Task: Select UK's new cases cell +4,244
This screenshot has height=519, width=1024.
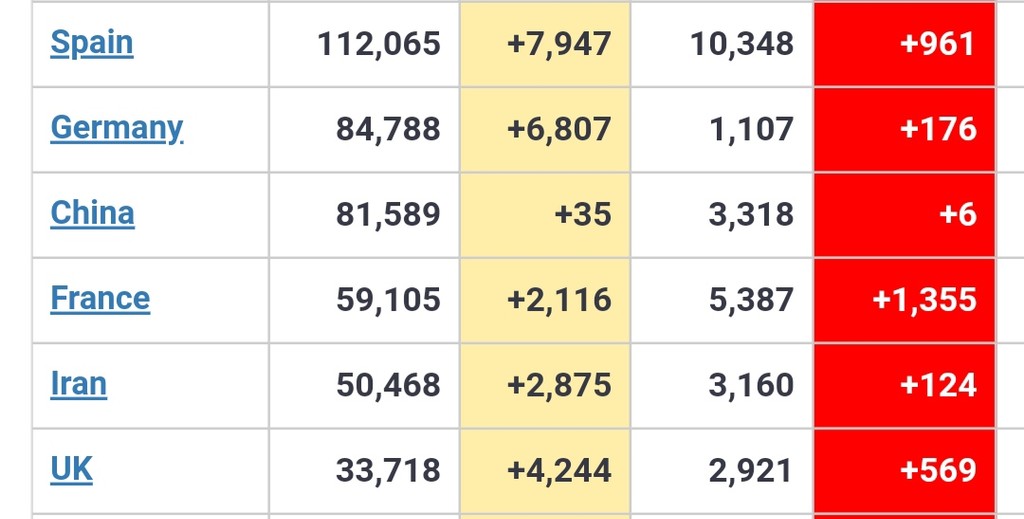Action: pos(558,470)
